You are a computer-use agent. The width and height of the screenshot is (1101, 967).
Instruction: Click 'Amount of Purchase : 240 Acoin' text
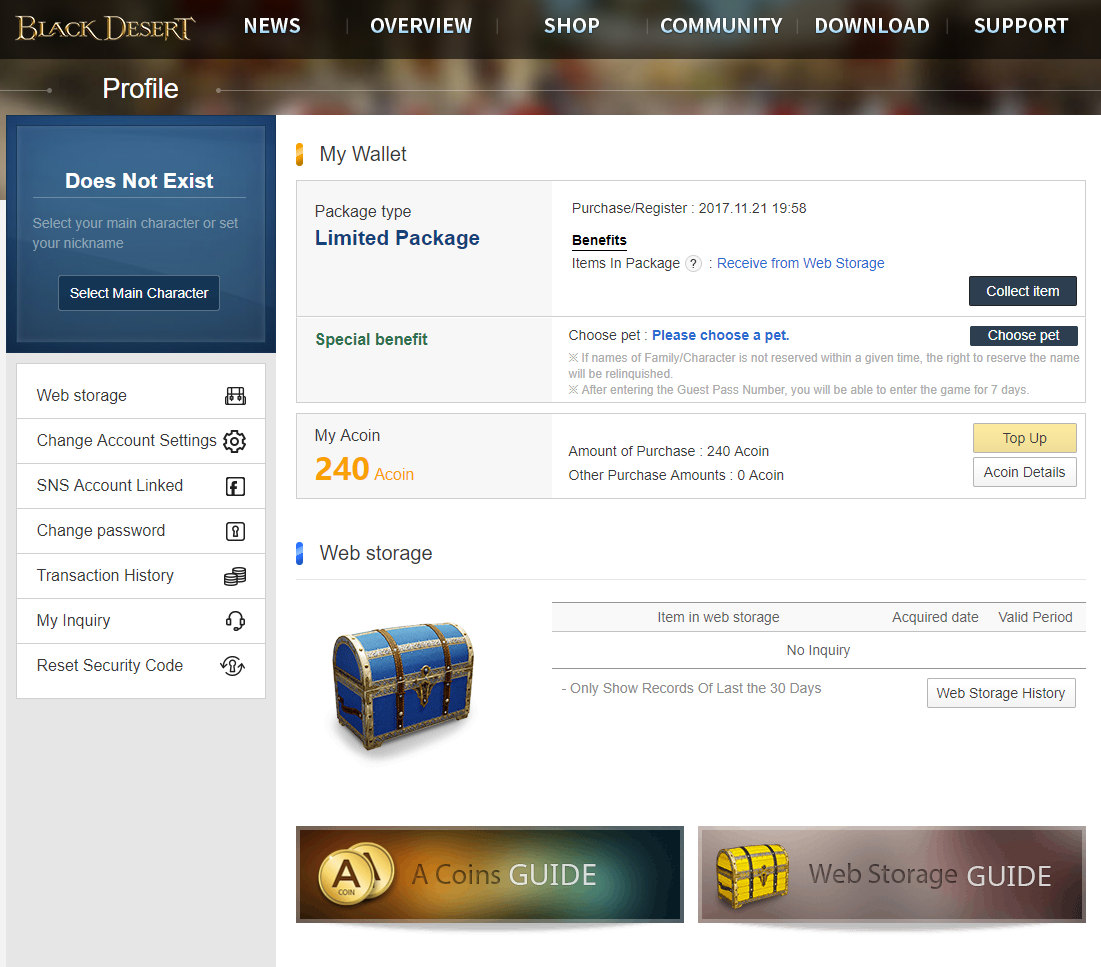coord(668,452)
